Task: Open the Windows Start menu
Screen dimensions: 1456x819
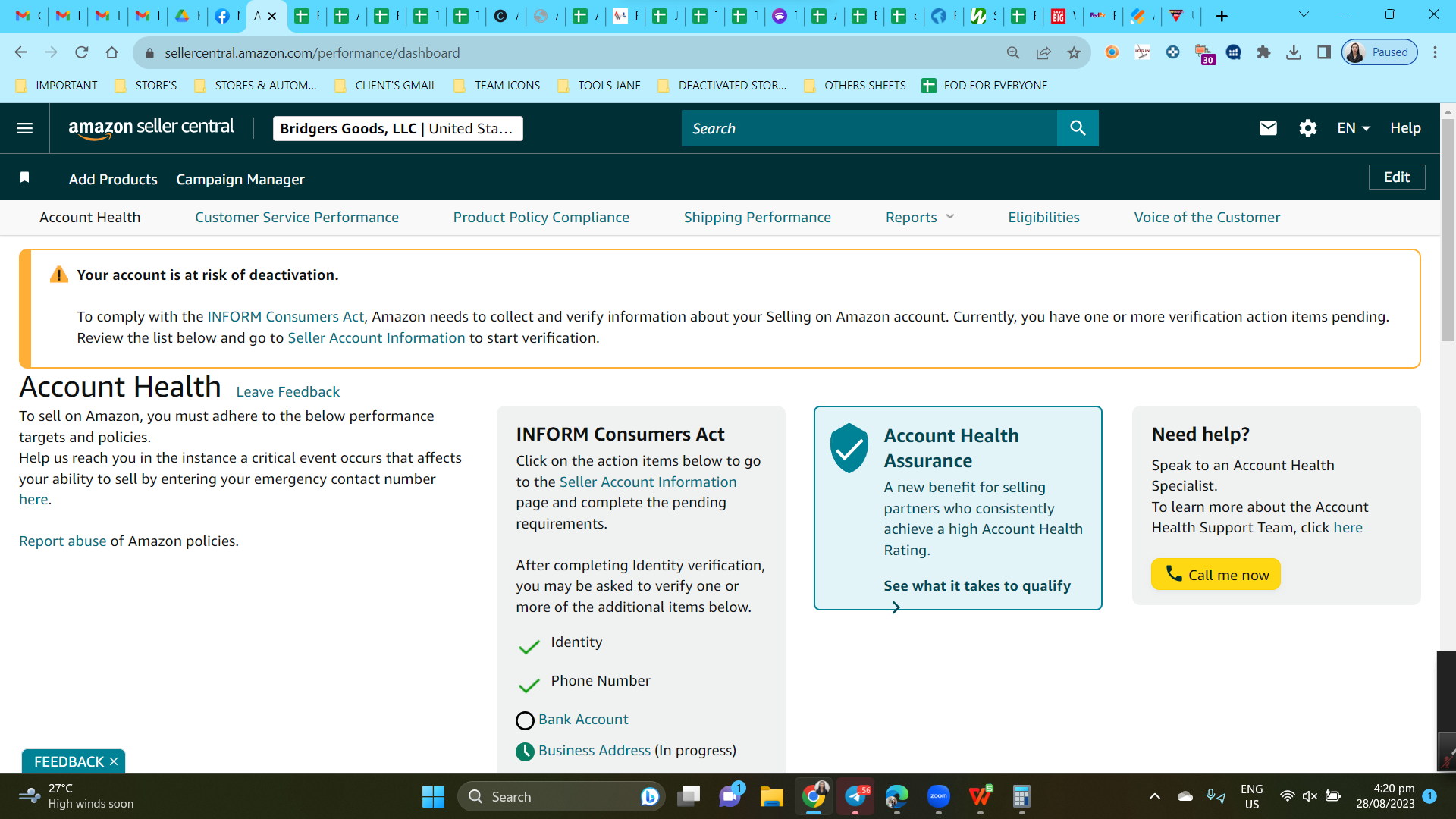Action: [433, 796]
